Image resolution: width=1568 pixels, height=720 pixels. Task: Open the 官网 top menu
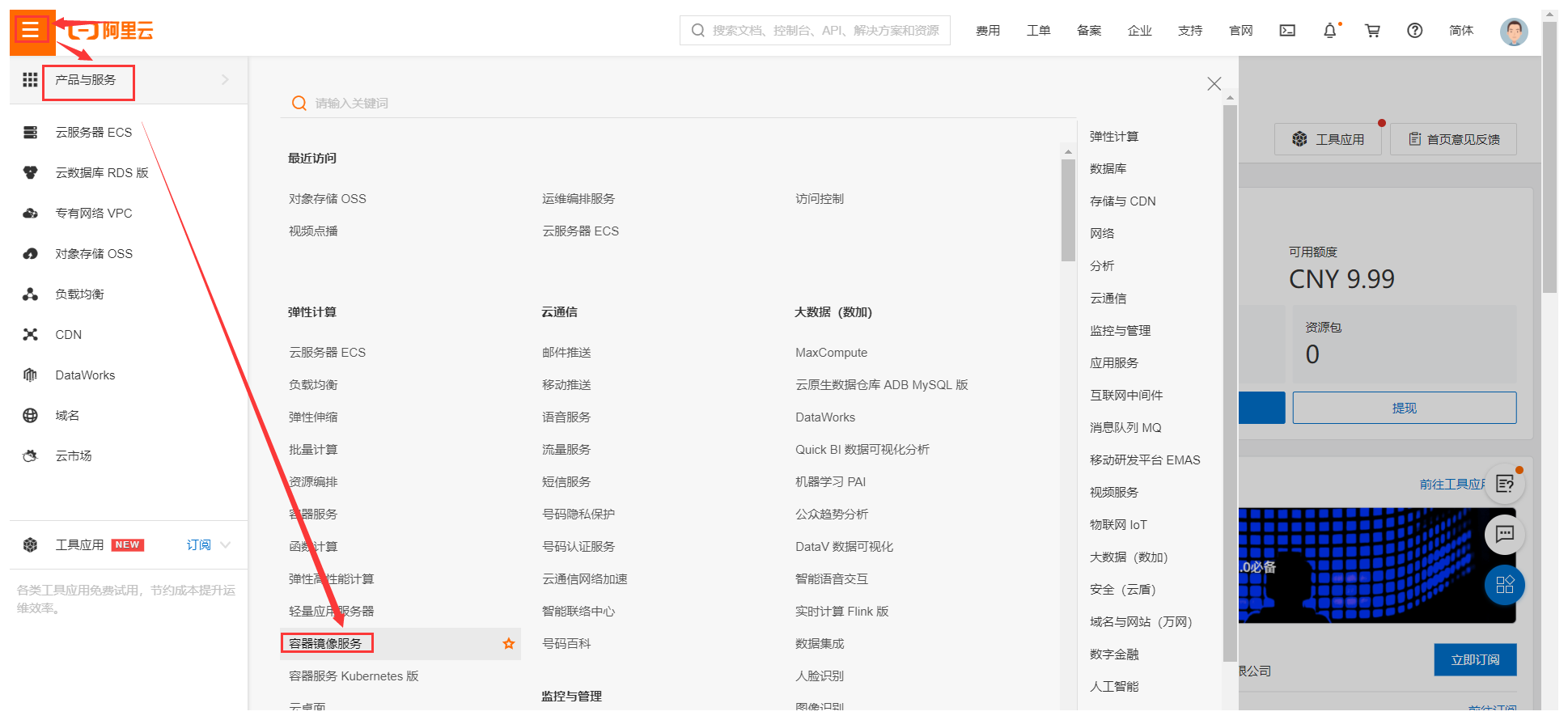tap(1241, 31)
